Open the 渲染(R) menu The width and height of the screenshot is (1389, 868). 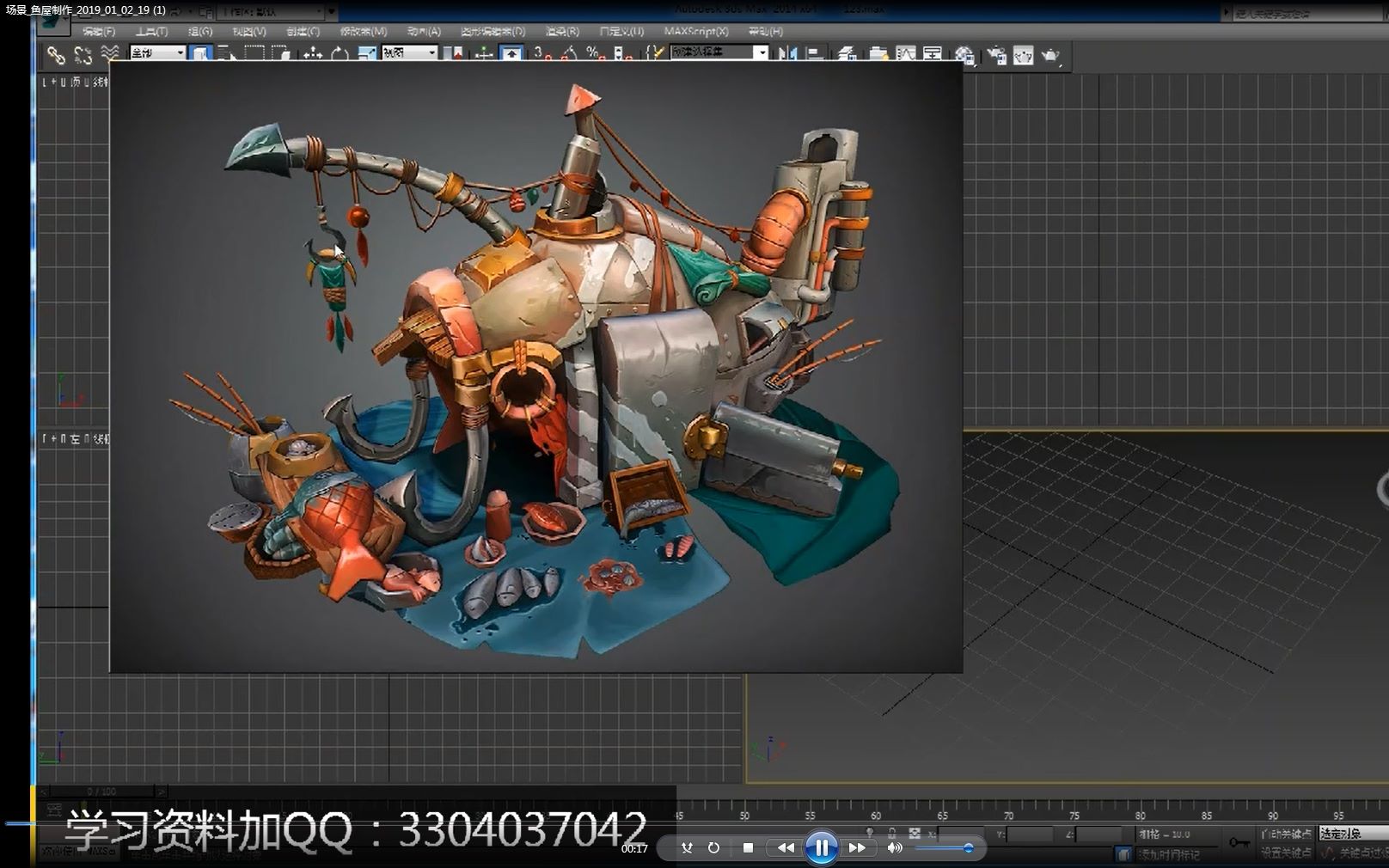(562, 31)
